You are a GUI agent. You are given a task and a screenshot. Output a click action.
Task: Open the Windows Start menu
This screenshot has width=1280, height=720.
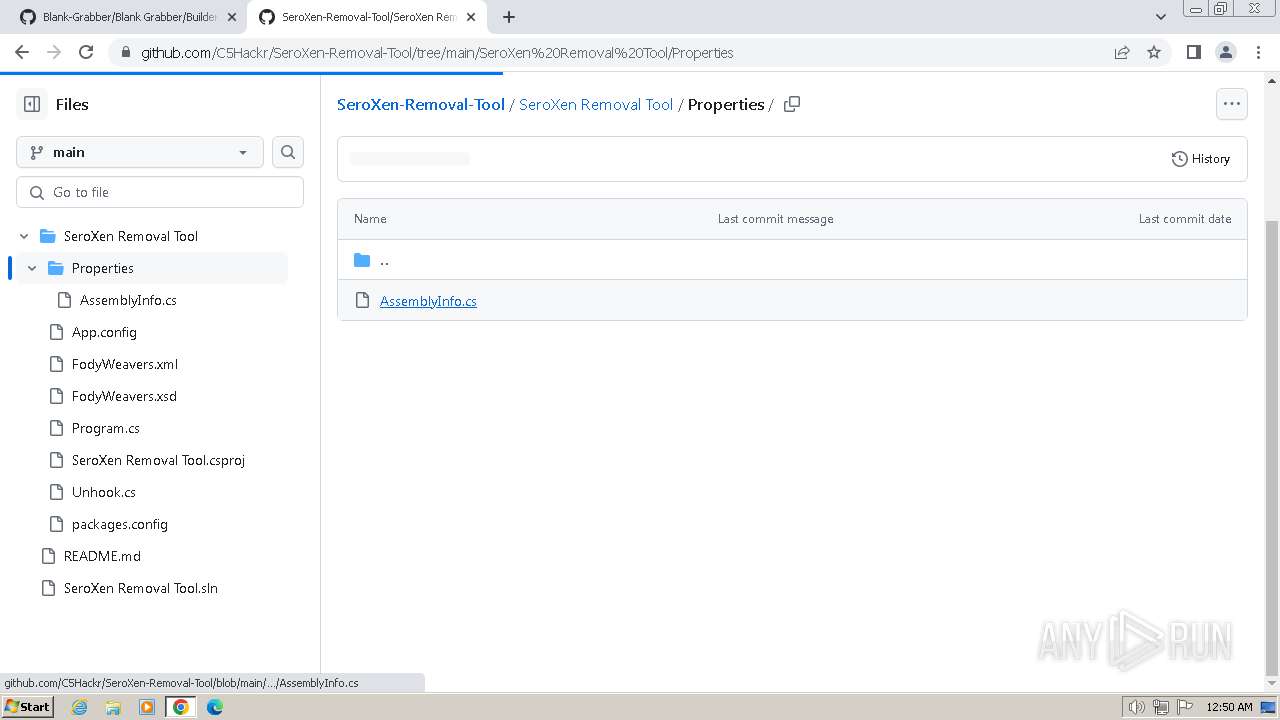[x=27, y=707]
